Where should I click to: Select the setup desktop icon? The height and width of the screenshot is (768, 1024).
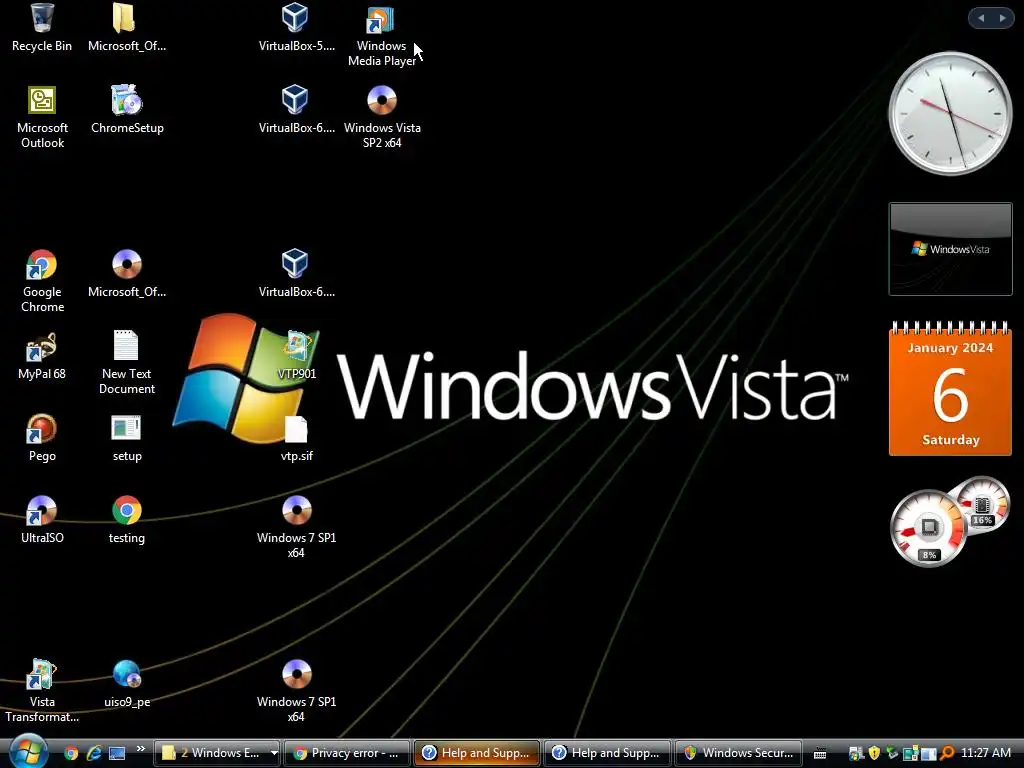pos(127,438)
